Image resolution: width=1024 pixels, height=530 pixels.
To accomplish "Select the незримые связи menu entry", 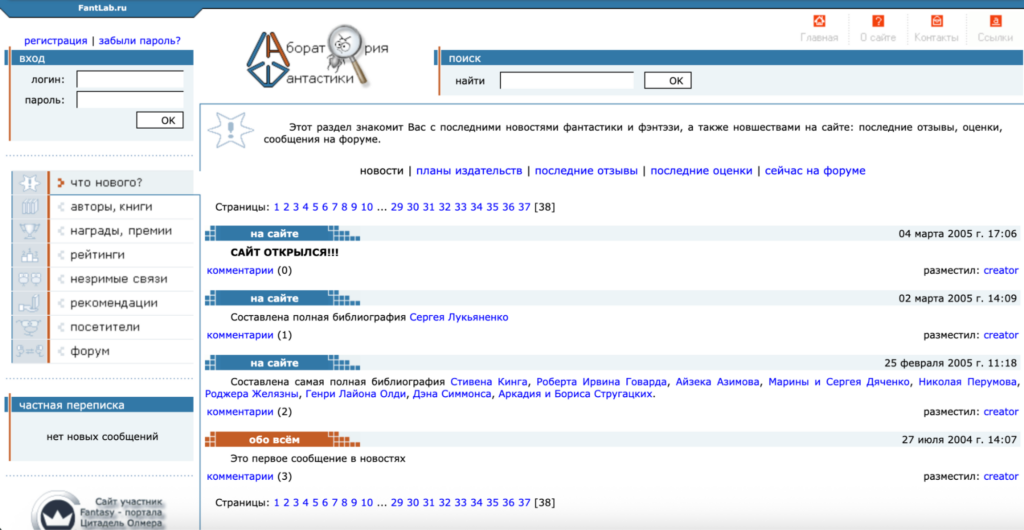I will (118, 279).
